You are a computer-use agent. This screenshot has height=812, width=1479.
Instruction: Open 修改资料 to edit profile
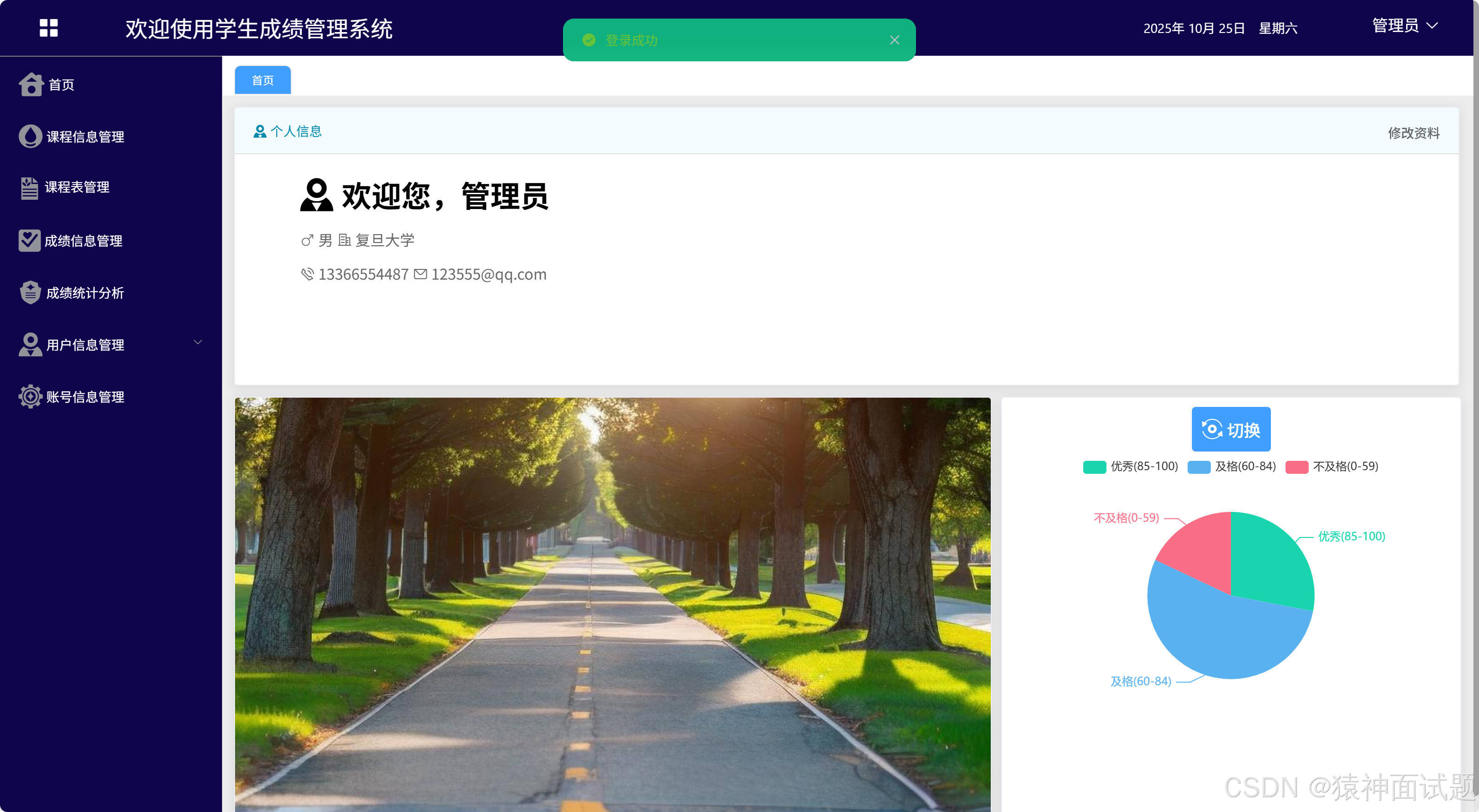pyautogui.click(x=1414, y=134)
